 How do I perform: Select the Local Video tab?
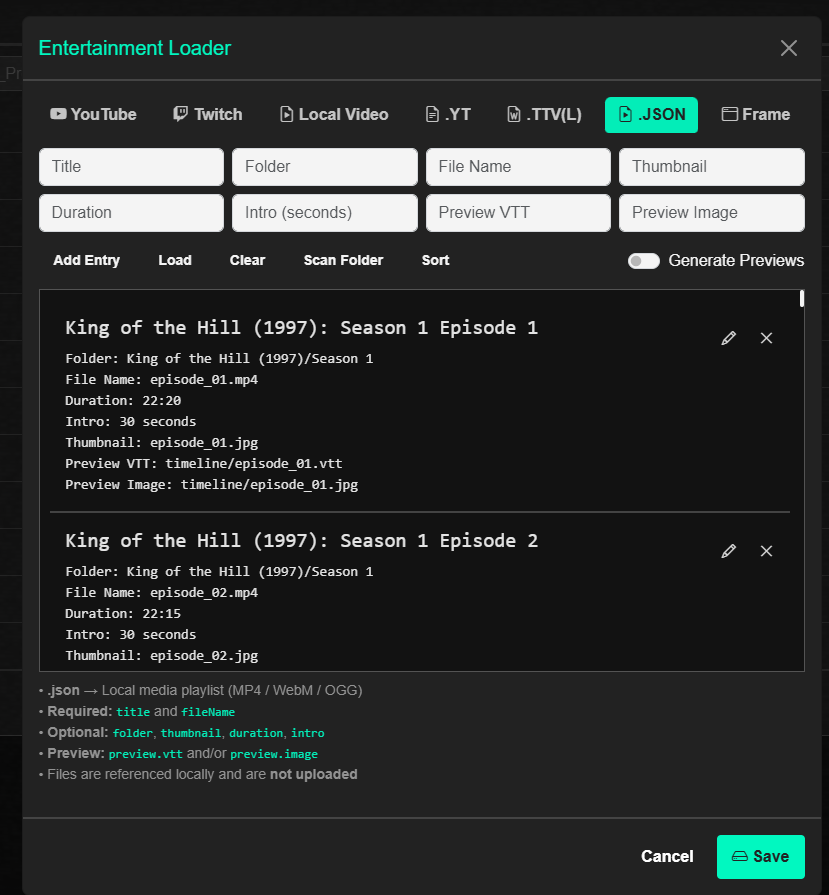pyautogui.click(x=333, y=114)
